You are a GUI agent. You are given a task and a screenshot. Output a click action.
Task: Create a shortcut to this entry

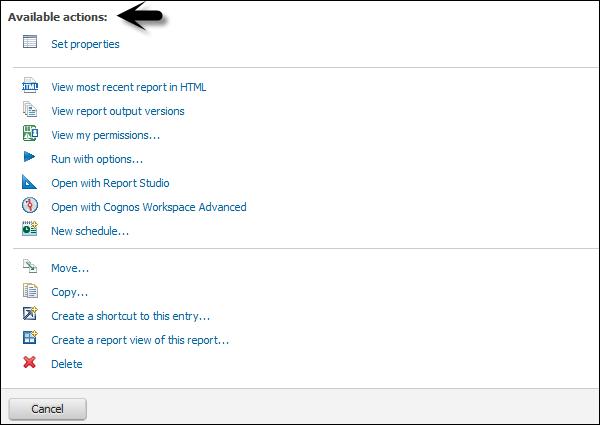point(130,316)
